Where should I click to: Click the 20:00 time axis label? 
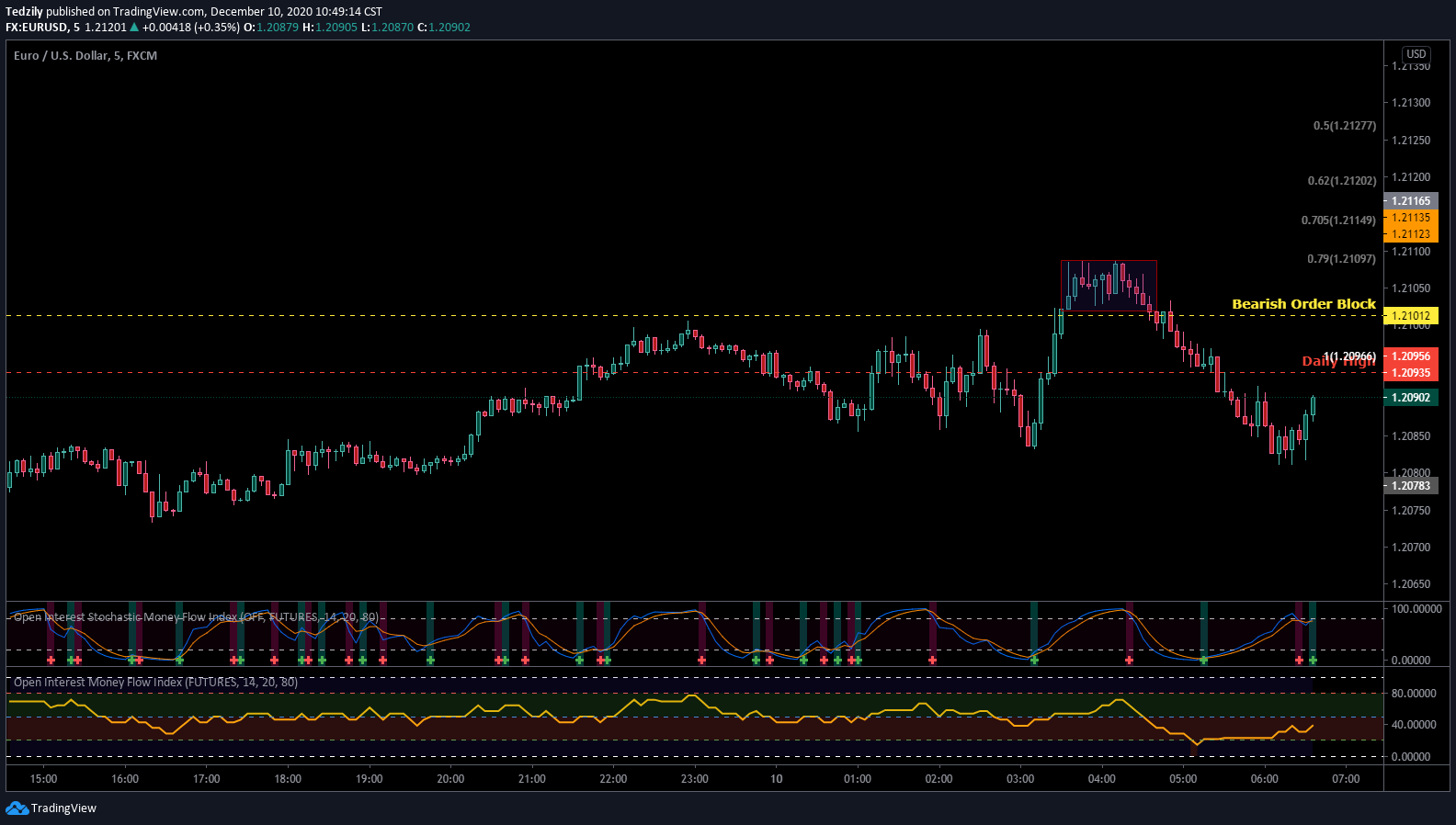click(x=450, y=779)
